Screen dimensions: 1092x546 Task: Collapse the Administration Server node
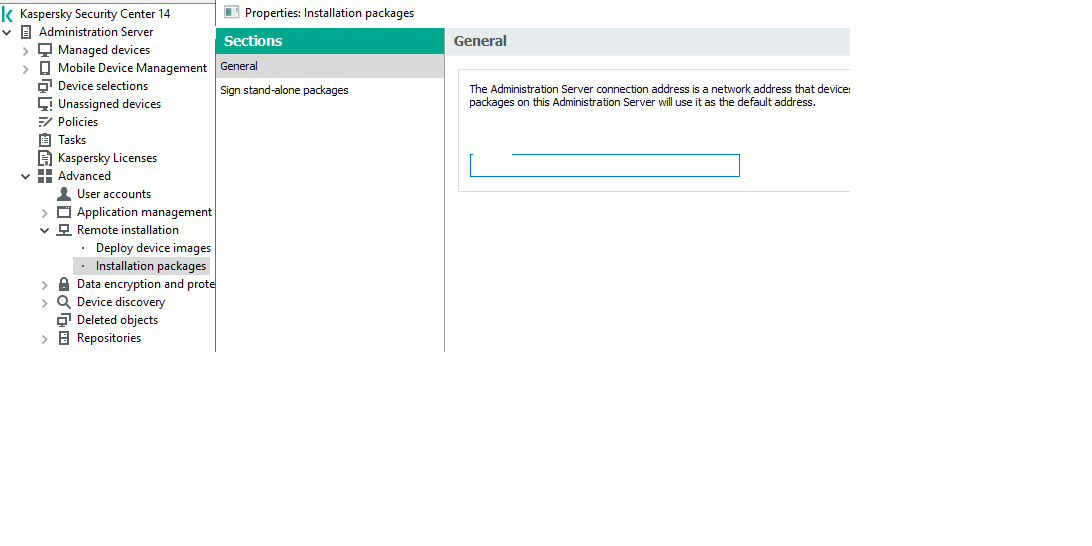point(7,32)
